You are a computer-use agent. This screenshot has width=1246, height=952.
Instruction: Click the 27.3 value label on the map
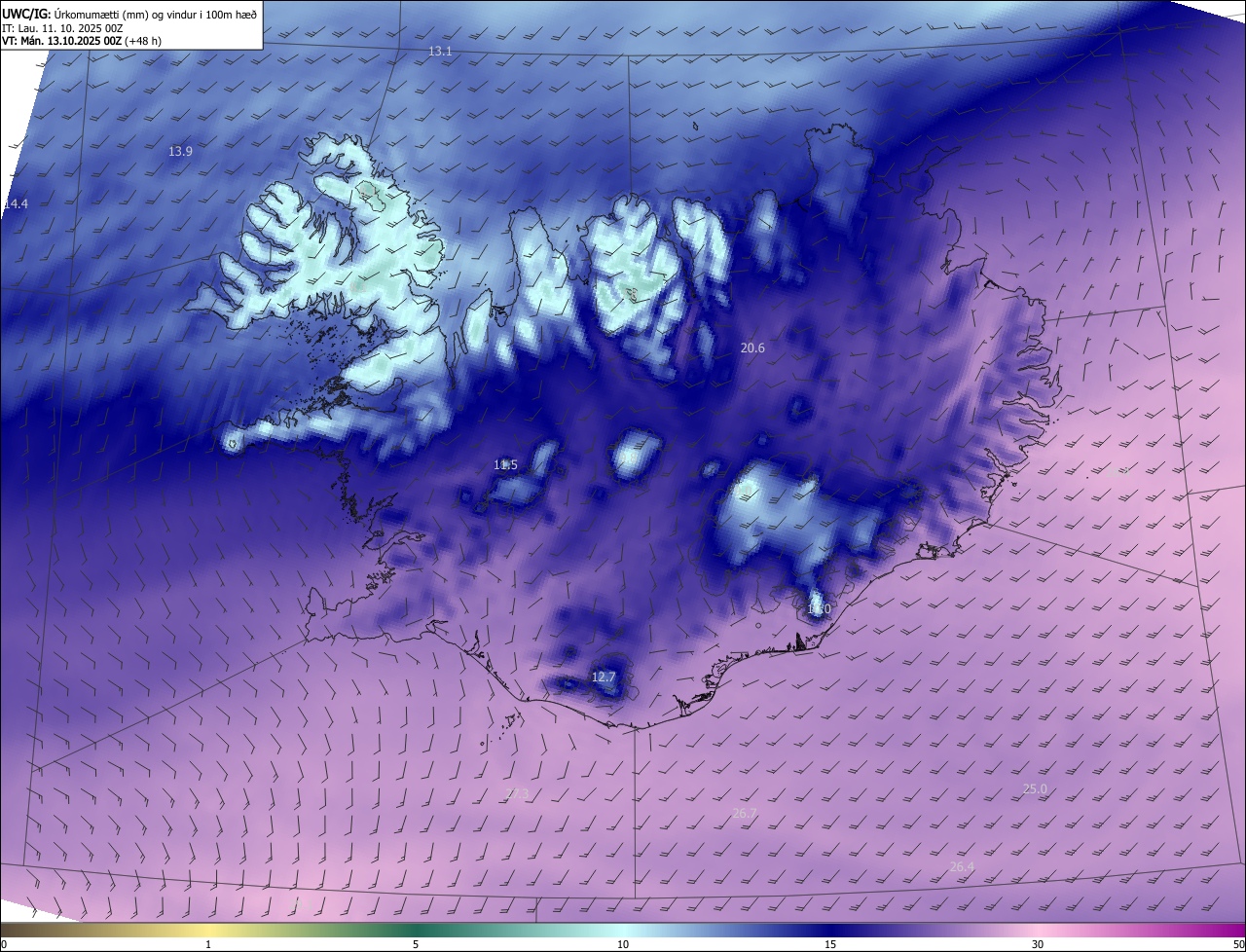pyautogui.click(x=517, y=794)
